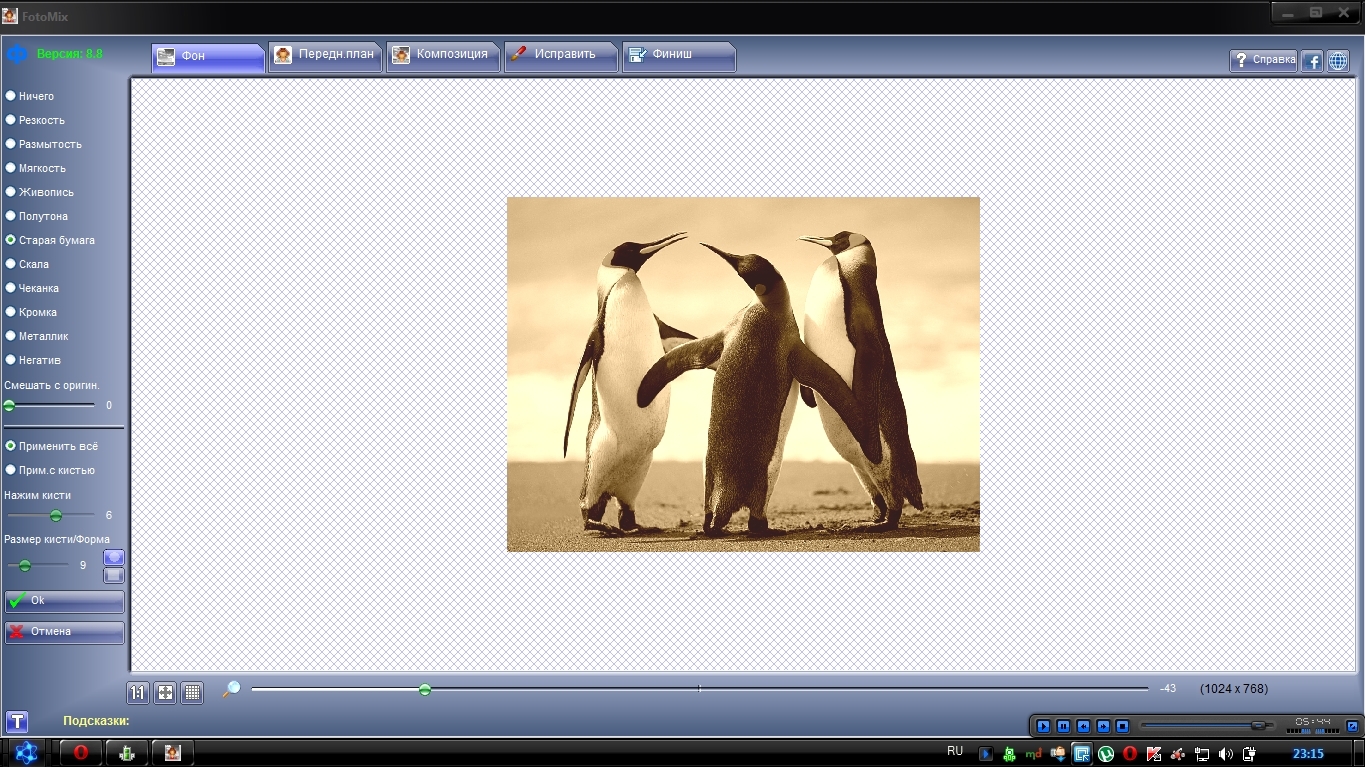Click the Отмена cancel button
This screenshot has height=767, width=1365.
[x=64, y=632]
